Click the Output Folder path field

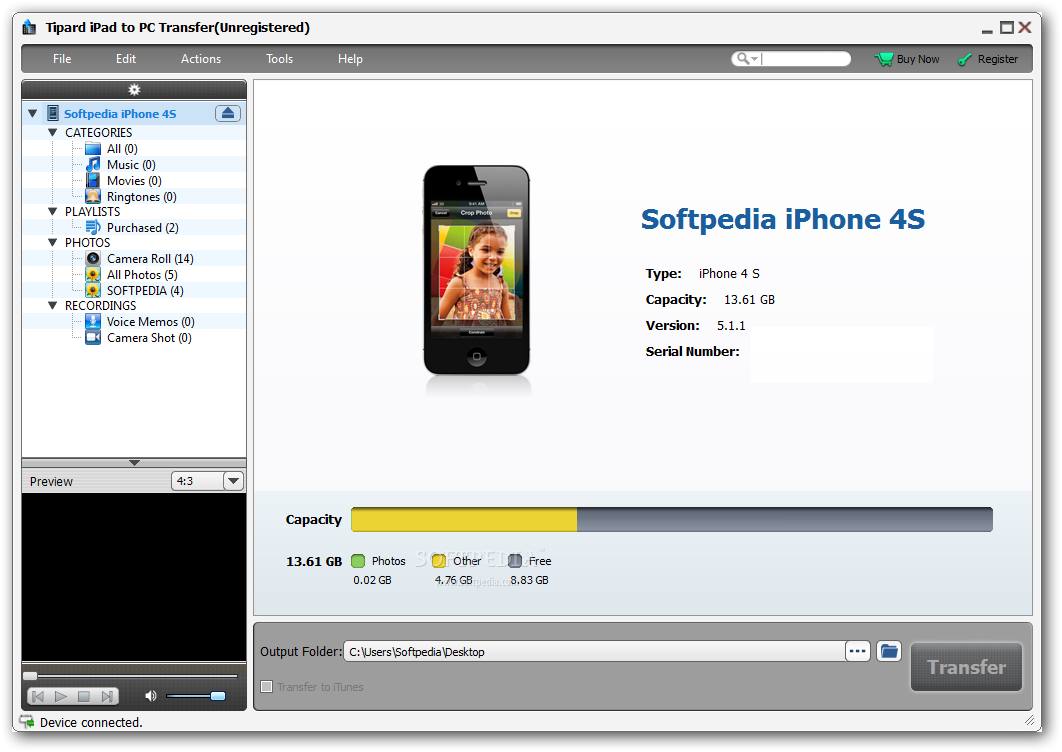(595, 652)
